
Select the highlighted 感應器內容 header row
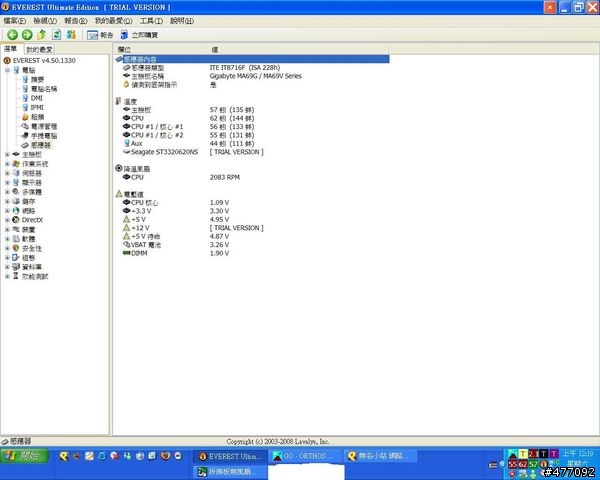252,59
